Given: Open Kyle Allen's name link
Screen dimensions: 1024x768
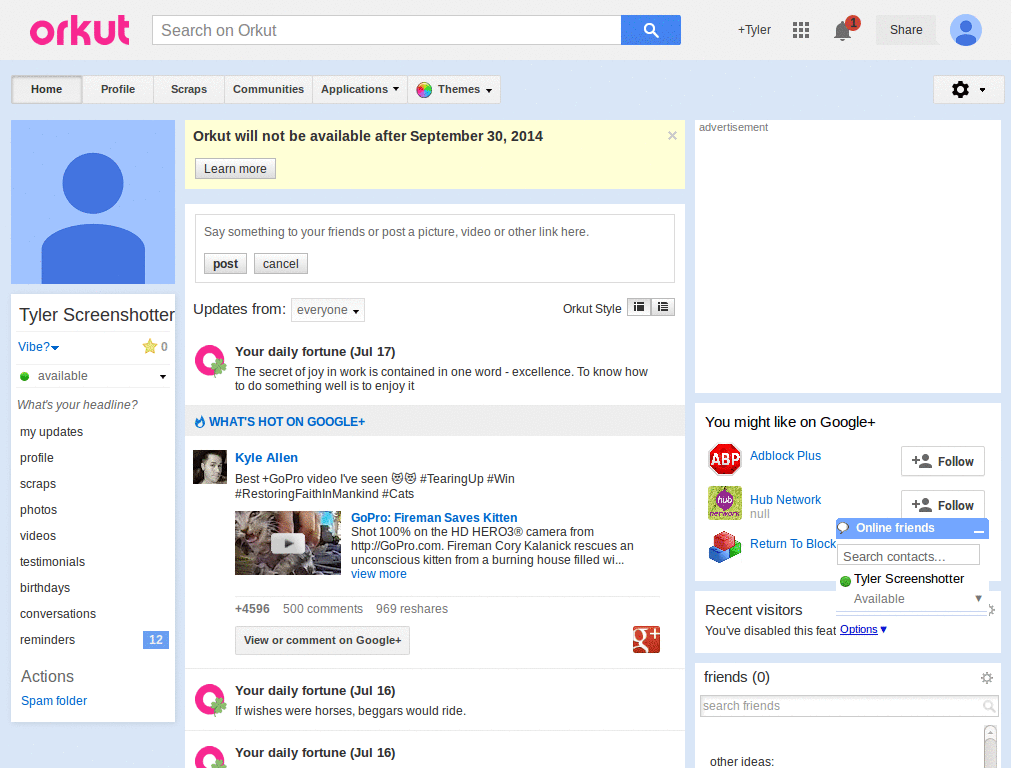Looking at the screenshot, I should tap(266, 458).
